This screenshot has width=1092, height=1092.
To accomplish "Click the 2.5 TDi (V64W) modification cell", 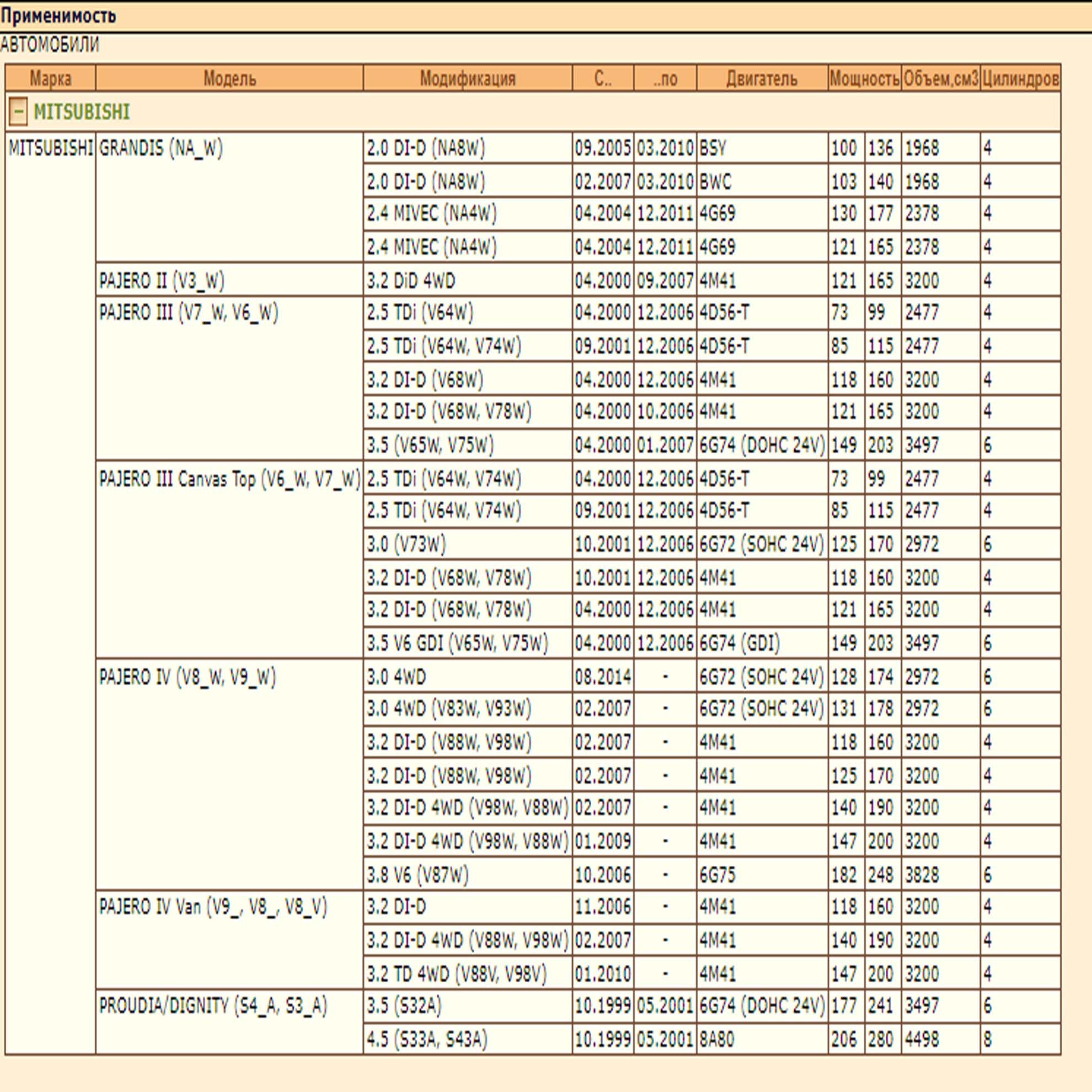I will pos(468,313).
